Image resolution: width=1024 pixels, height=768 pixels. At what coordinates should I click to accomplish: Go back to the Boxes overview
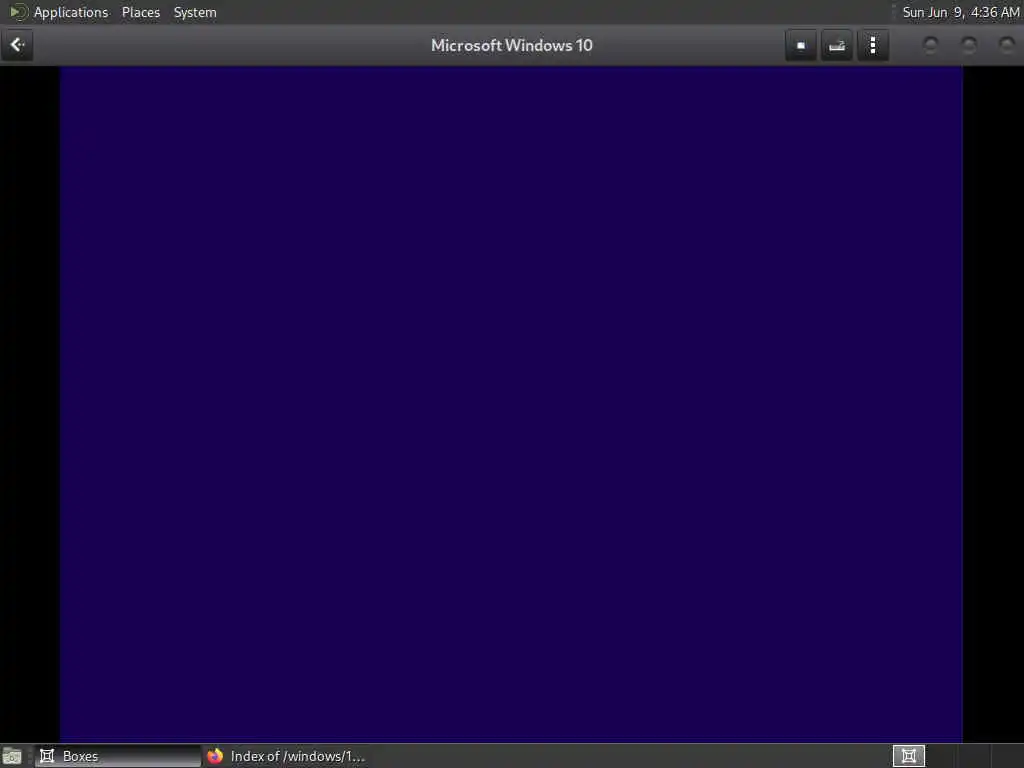click(17, 45)
